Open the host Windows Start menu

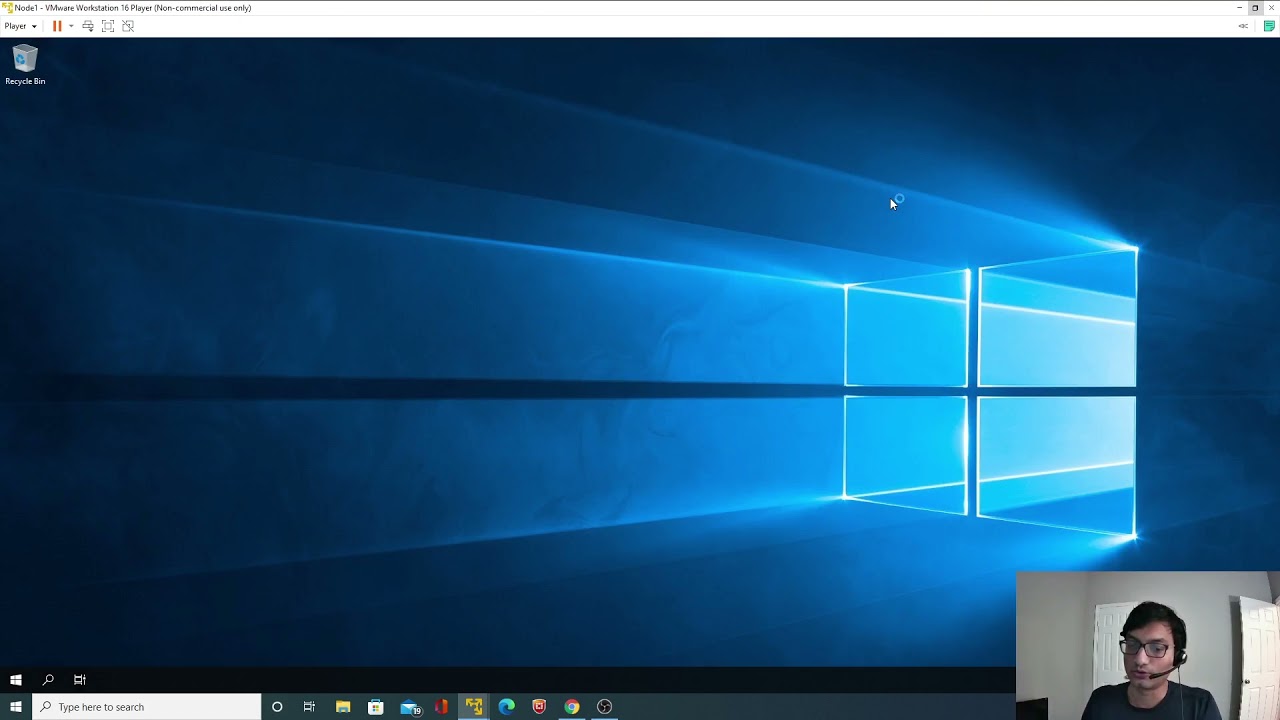coord(16,707)
